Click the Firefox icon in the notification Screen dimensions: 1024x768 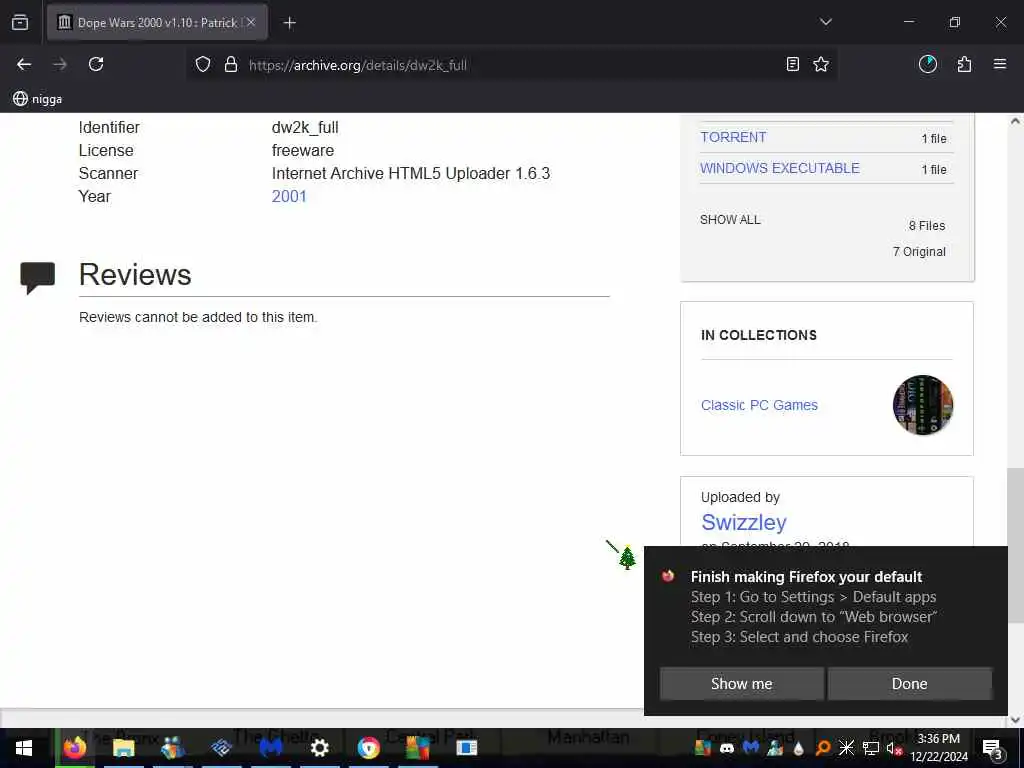[667, 575]
